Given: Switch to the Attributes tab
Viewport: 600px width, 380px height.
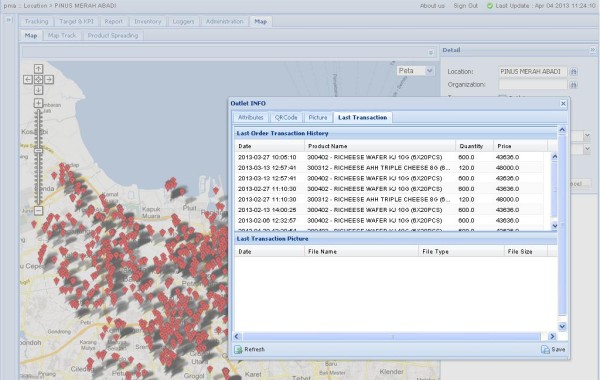Looking at the screenshot, I should click(x=251, y=117).
